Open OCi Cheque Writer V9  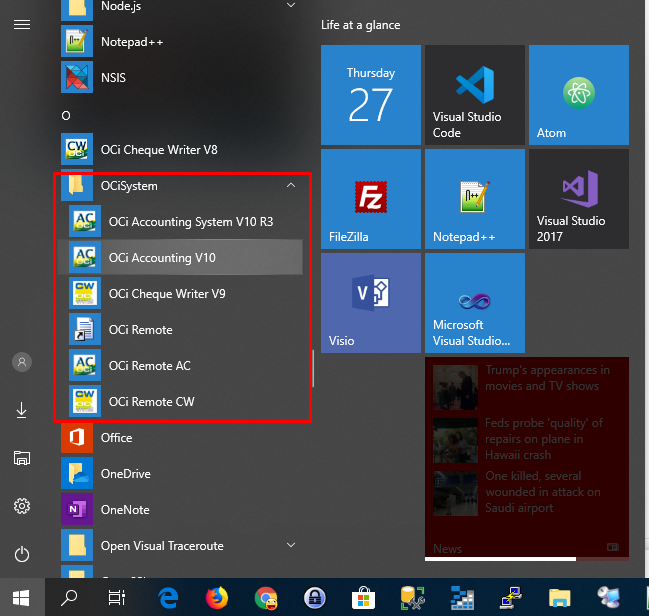tap(181, 294)
